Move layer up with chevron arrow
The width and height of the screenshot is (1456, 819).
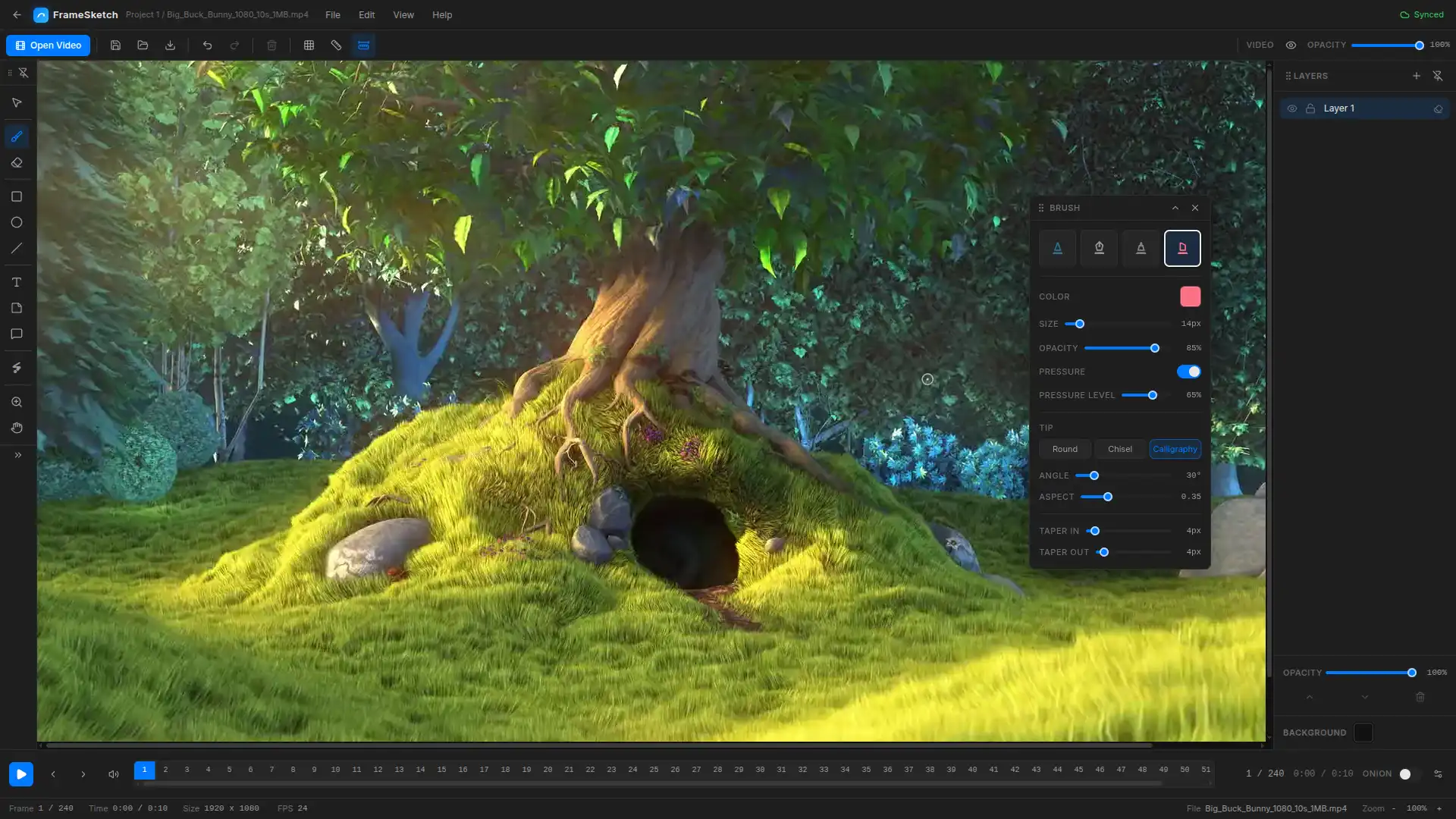point(1310,697)
